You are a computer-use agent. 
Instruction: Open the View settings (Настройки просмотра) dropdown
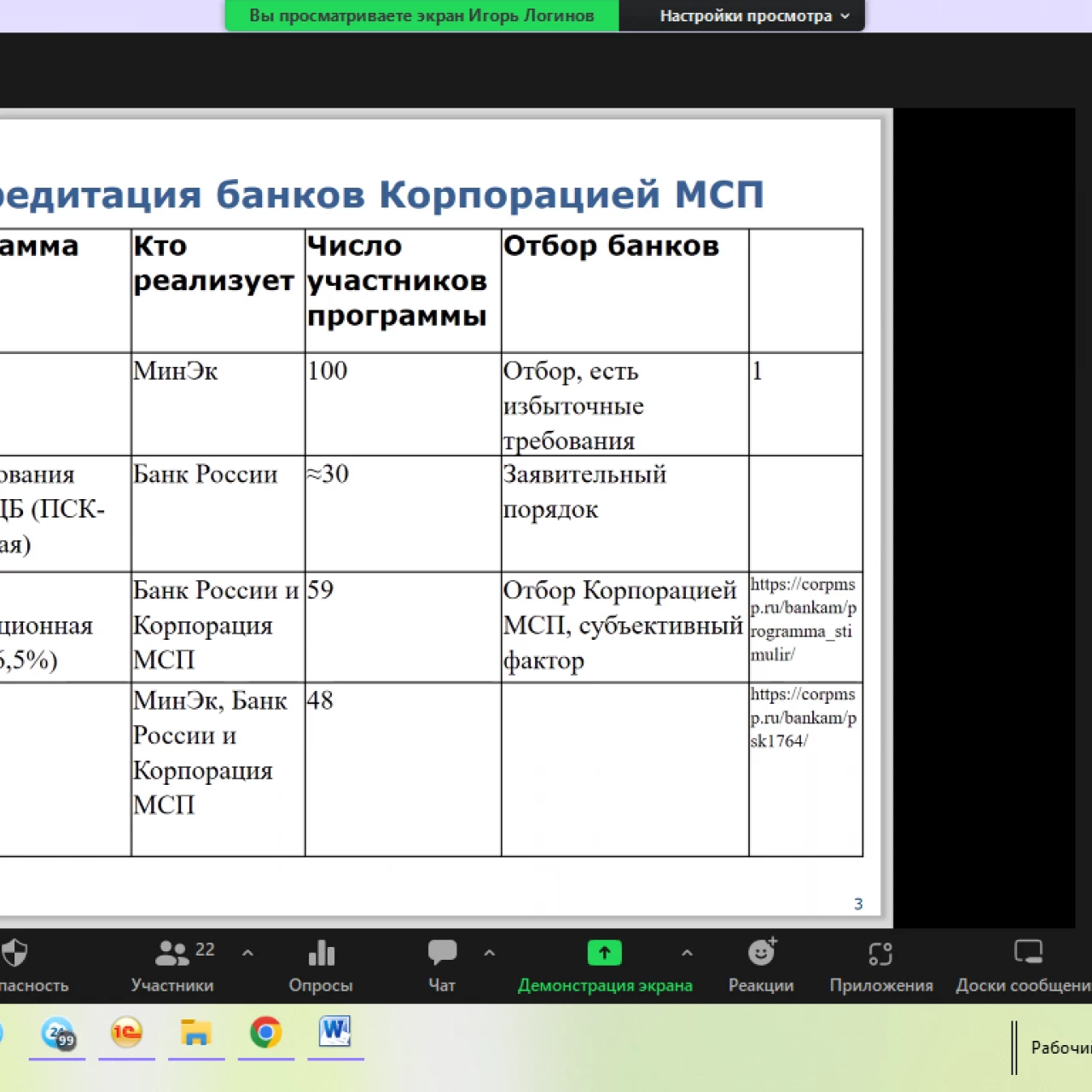(x=754, y=15)
